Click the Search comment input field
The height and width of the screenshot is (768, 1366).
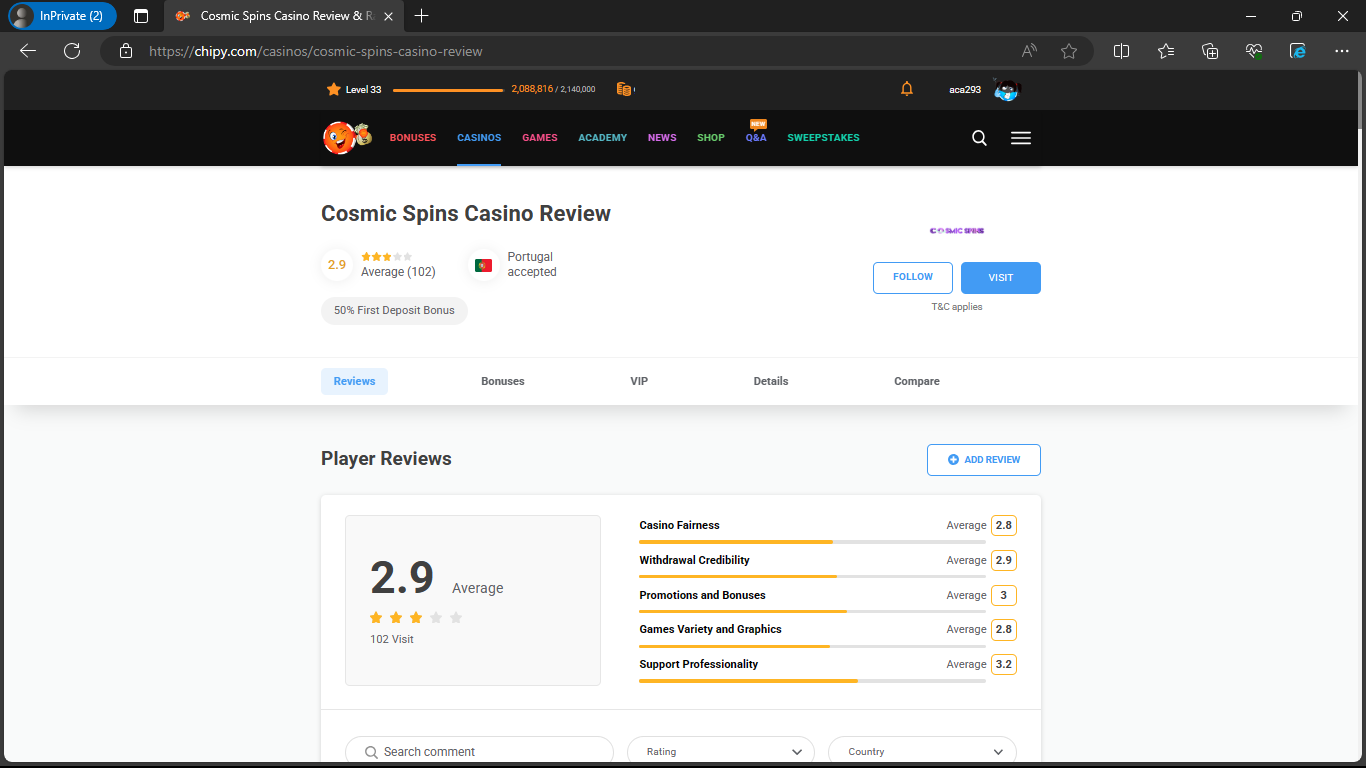pyautogui.click(x=480, y=752)
